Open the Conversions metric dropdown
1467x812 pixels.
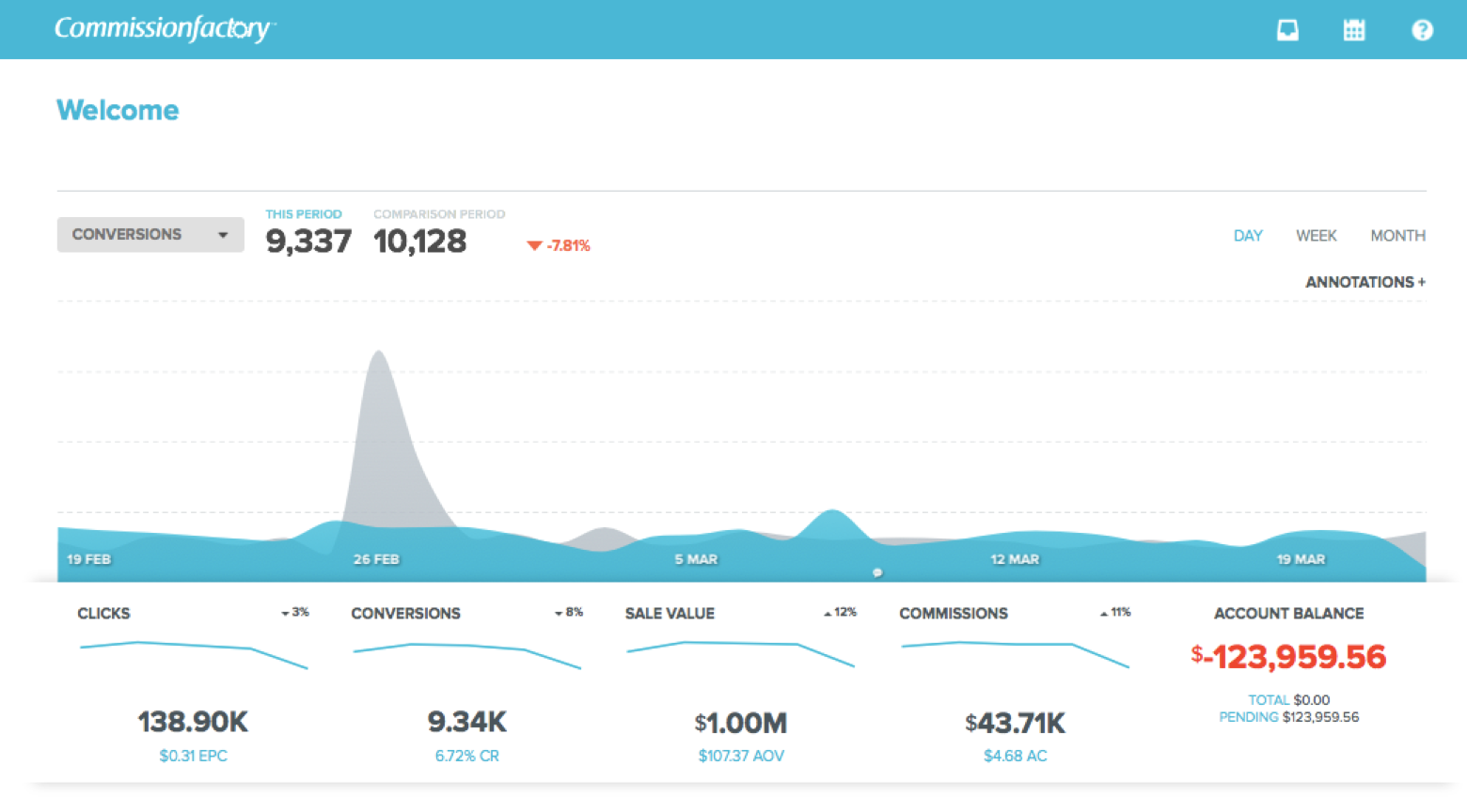150,235
